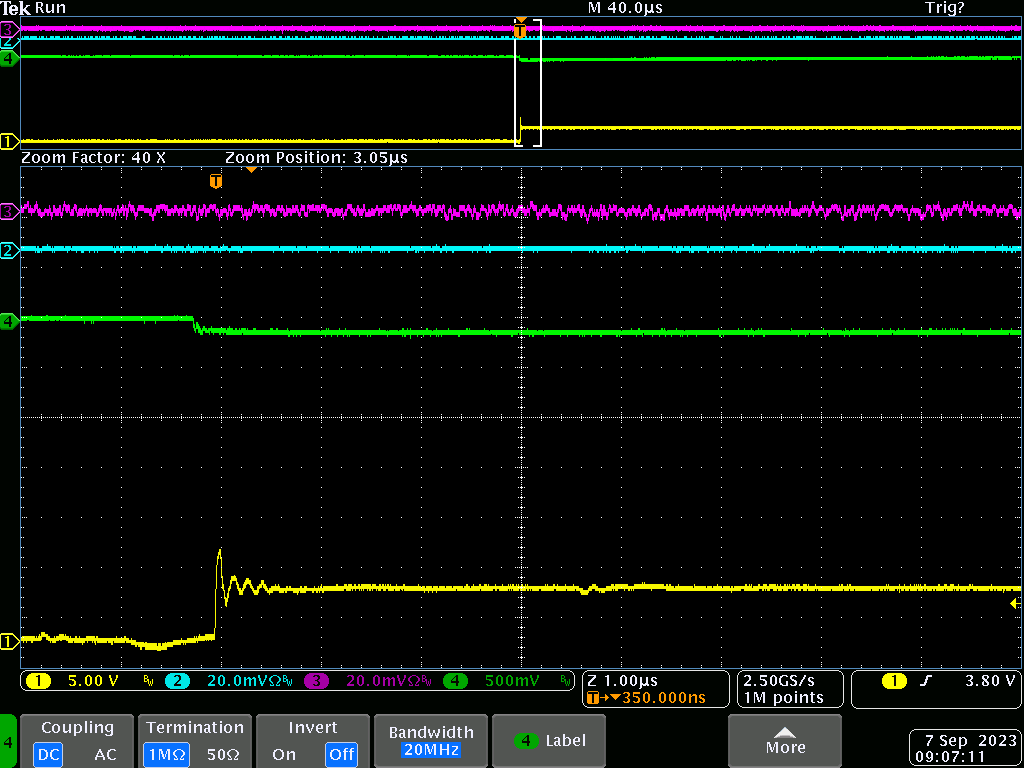1024x768 pixels.
Task: Click the yellow channel 1 badge beside 5.00 V
Action: pyautogui.click(x=38, y=681)
